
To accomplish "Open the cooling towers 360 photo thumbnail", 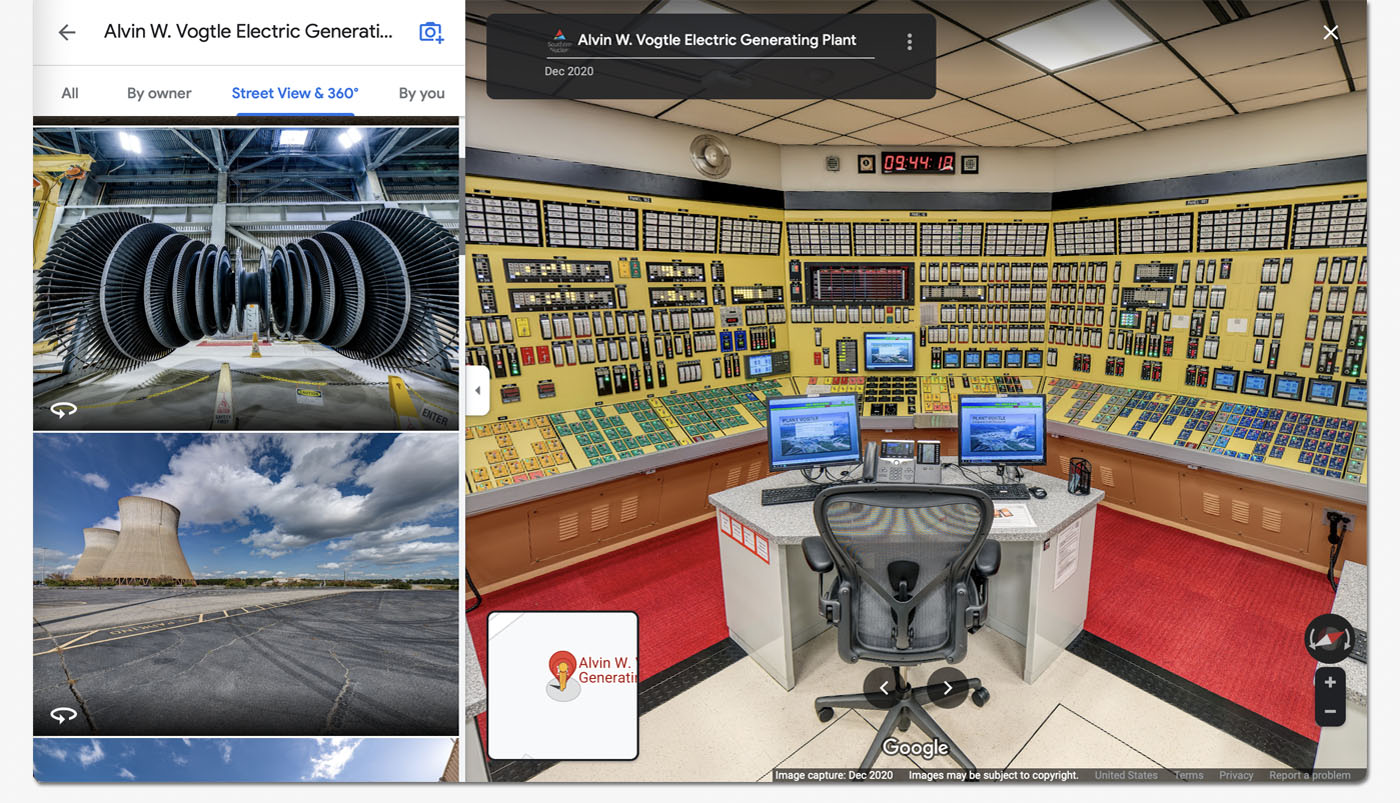I will coord(246,584).
